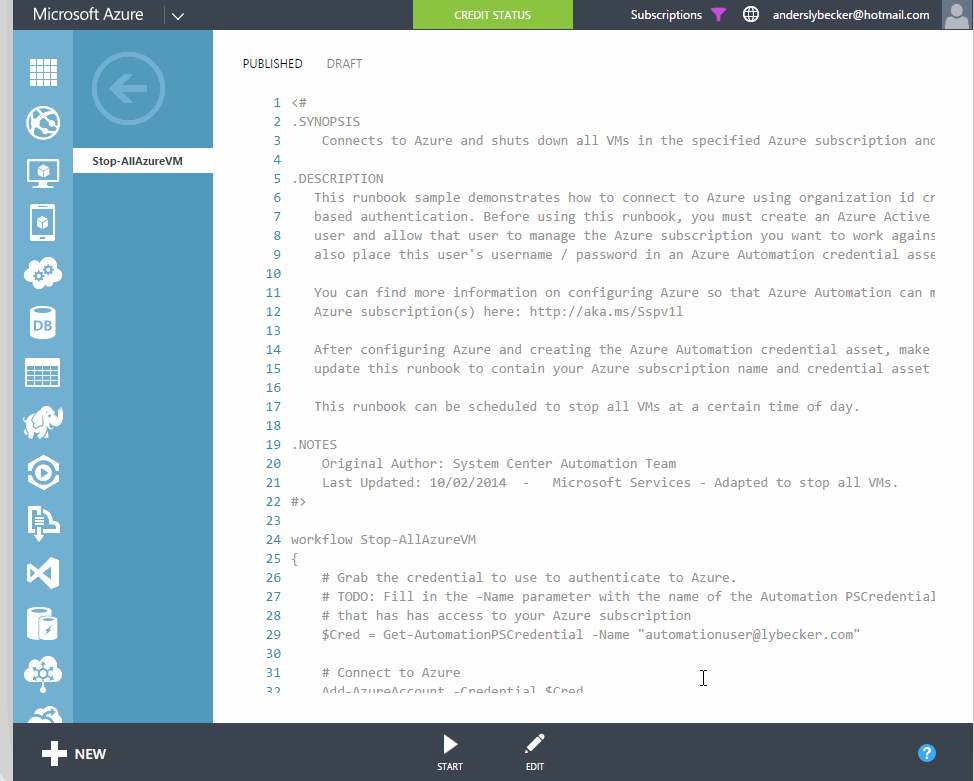The width and height of the screenshot is (974, 781).
Task: Open the All Items grid icon
Action: 43,73
